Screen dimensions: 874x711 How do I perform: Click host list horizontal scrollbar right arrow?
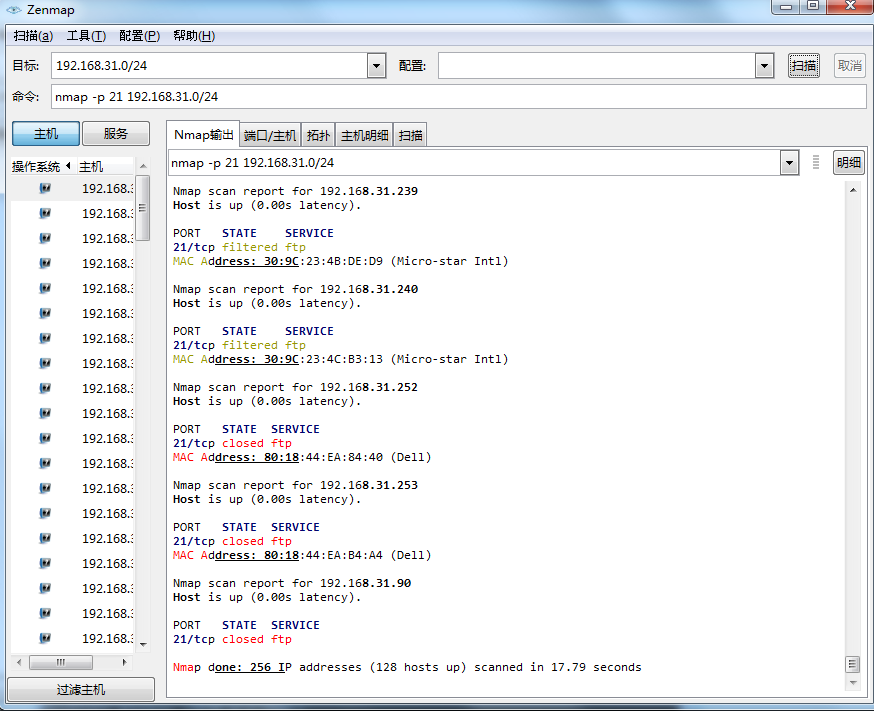click(124, 663)
